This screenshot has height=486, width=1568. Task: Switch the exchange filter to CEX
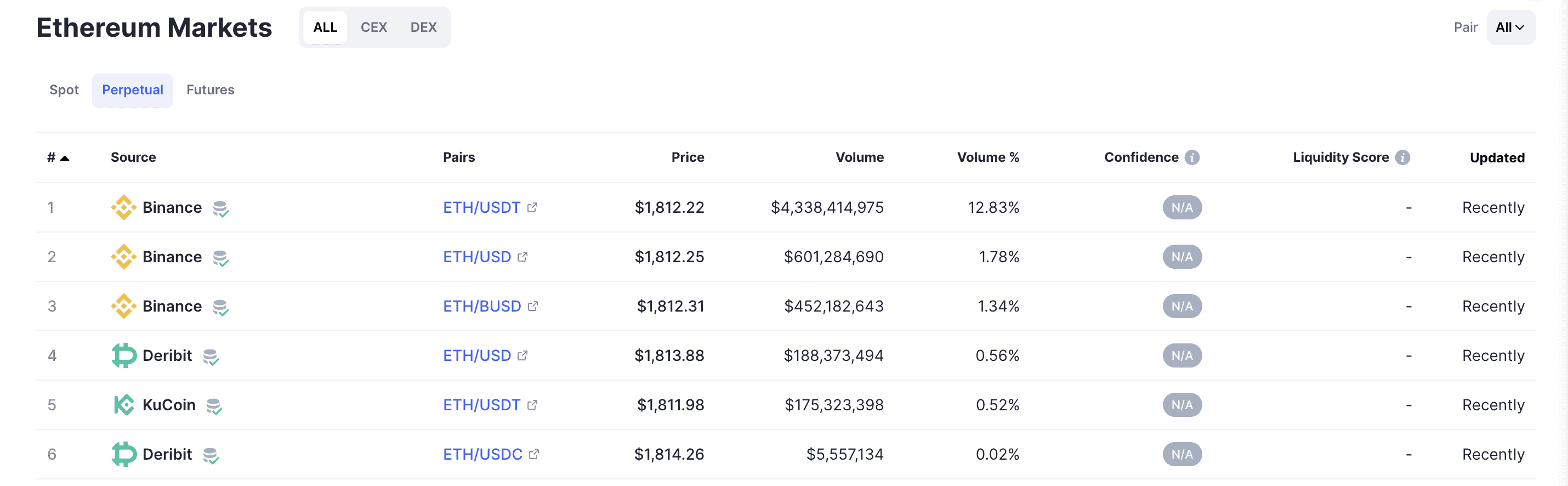point(373,27)
